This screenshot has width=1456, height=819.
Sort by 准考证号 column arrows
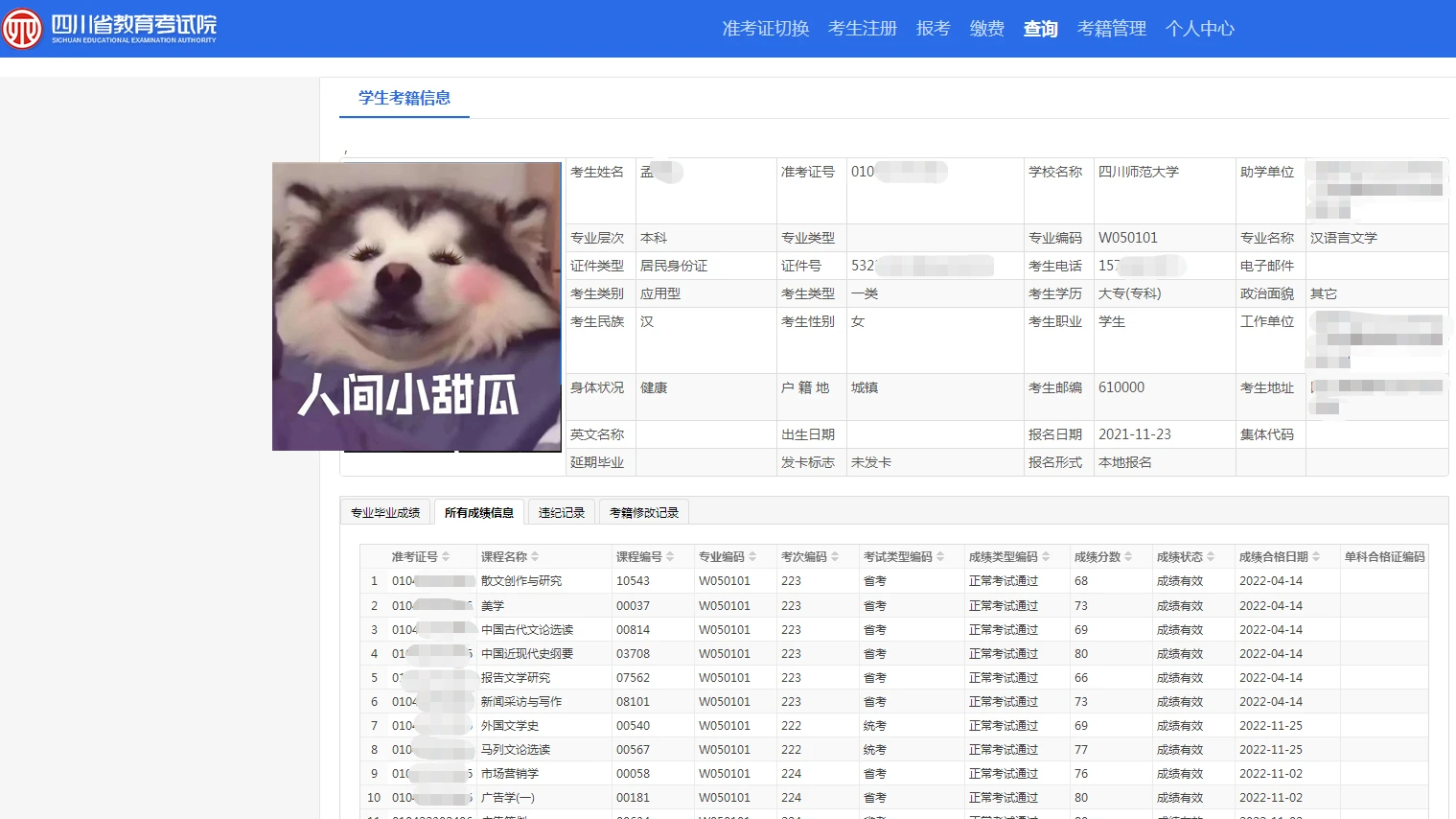[x=446, y=556]
